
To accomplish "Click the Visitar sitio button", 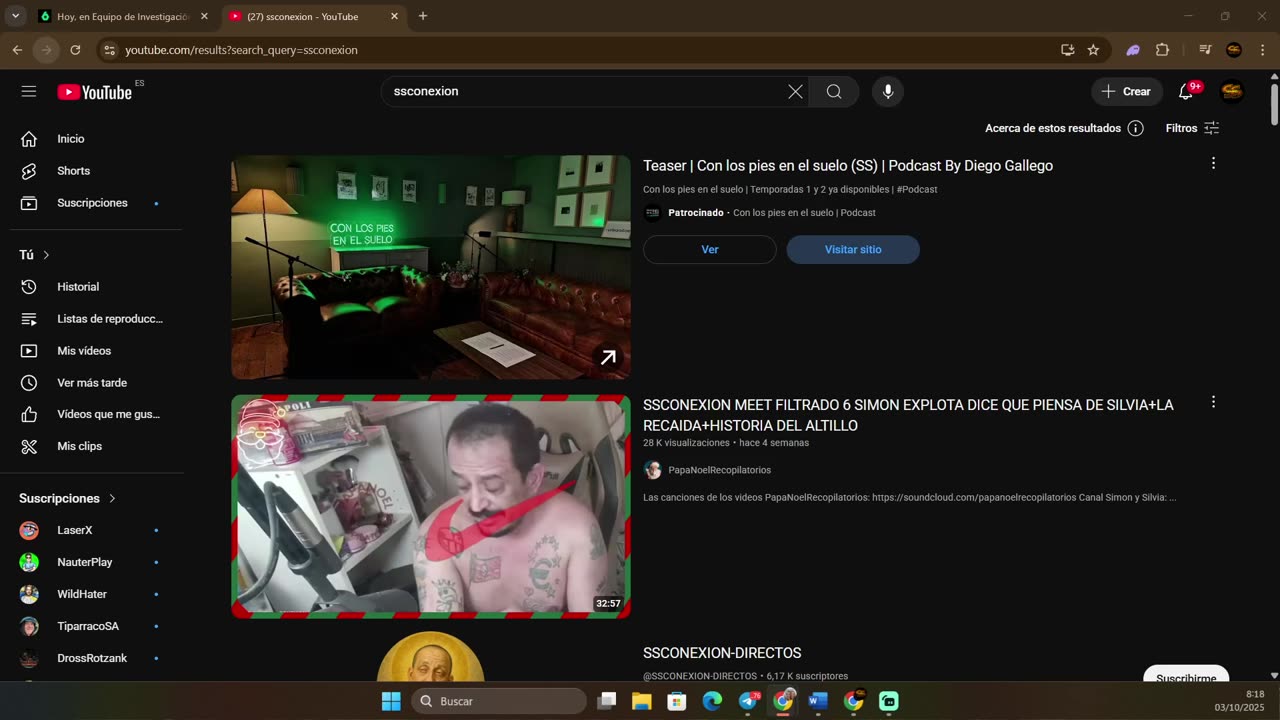I will 853,249.
